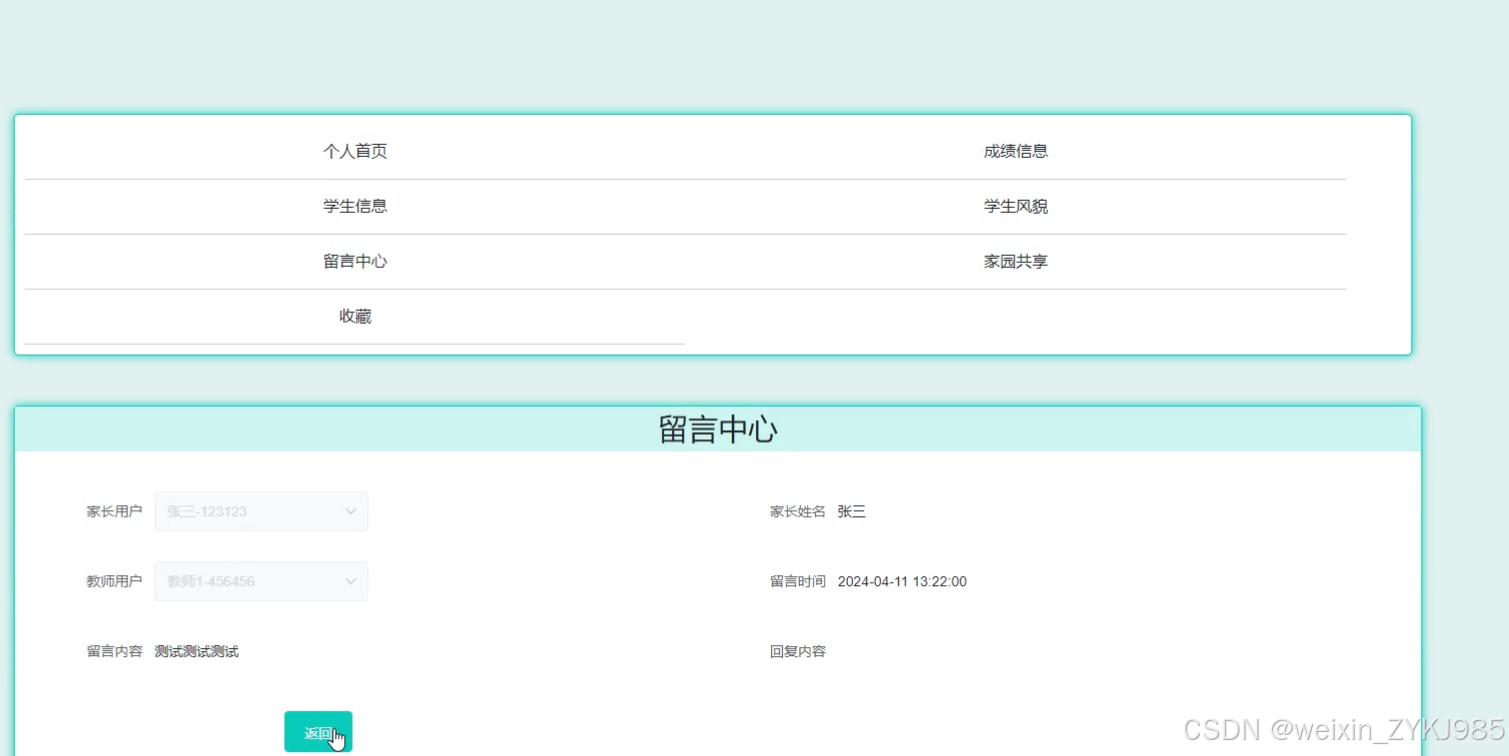Viewport: 1509px width, 756px height.
Task: Click the 留言中心 page heading
Action: 718,430
